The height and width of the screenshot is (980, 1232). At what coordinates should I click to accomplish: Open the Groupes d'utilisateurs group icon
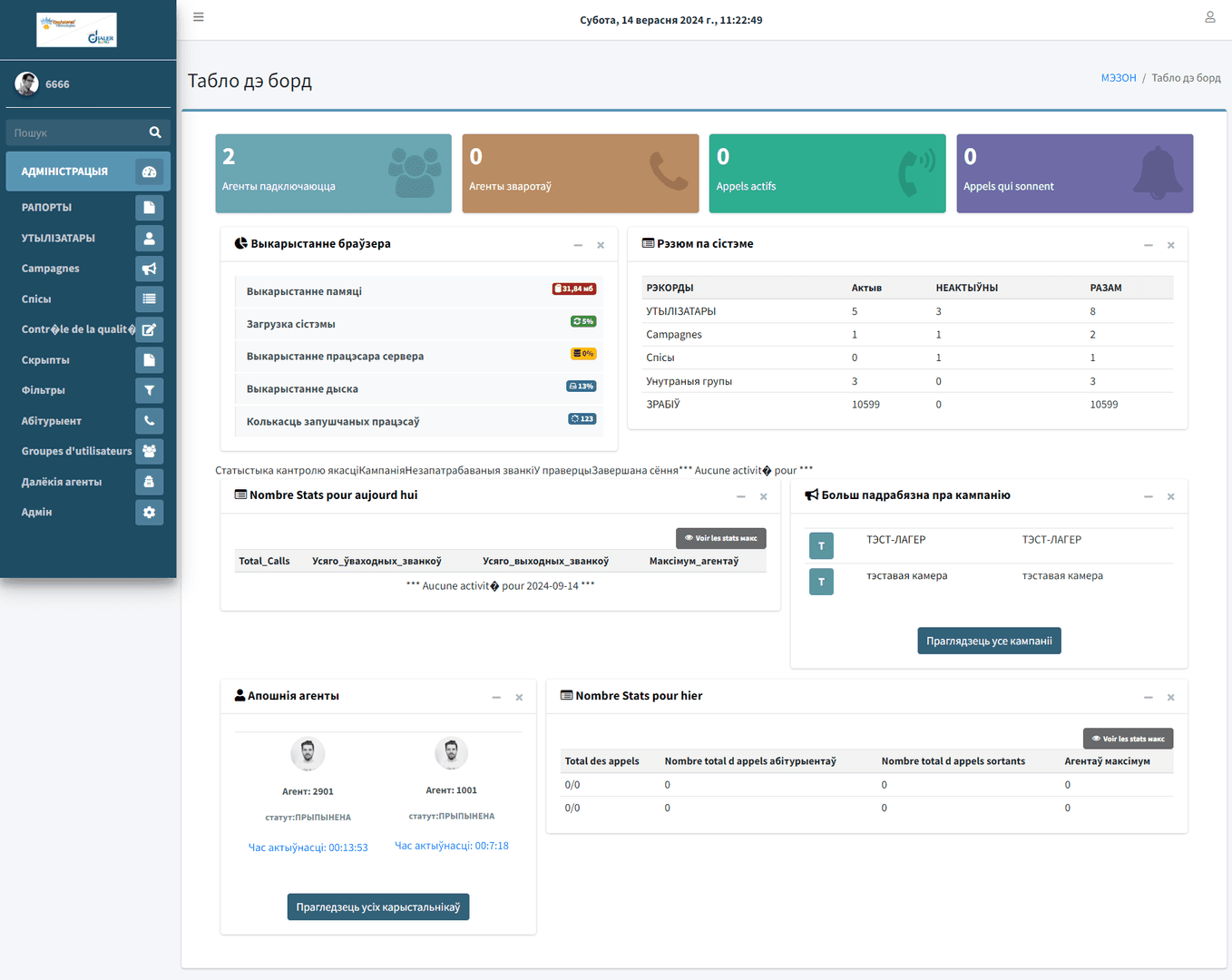click(x=149, y=451)
